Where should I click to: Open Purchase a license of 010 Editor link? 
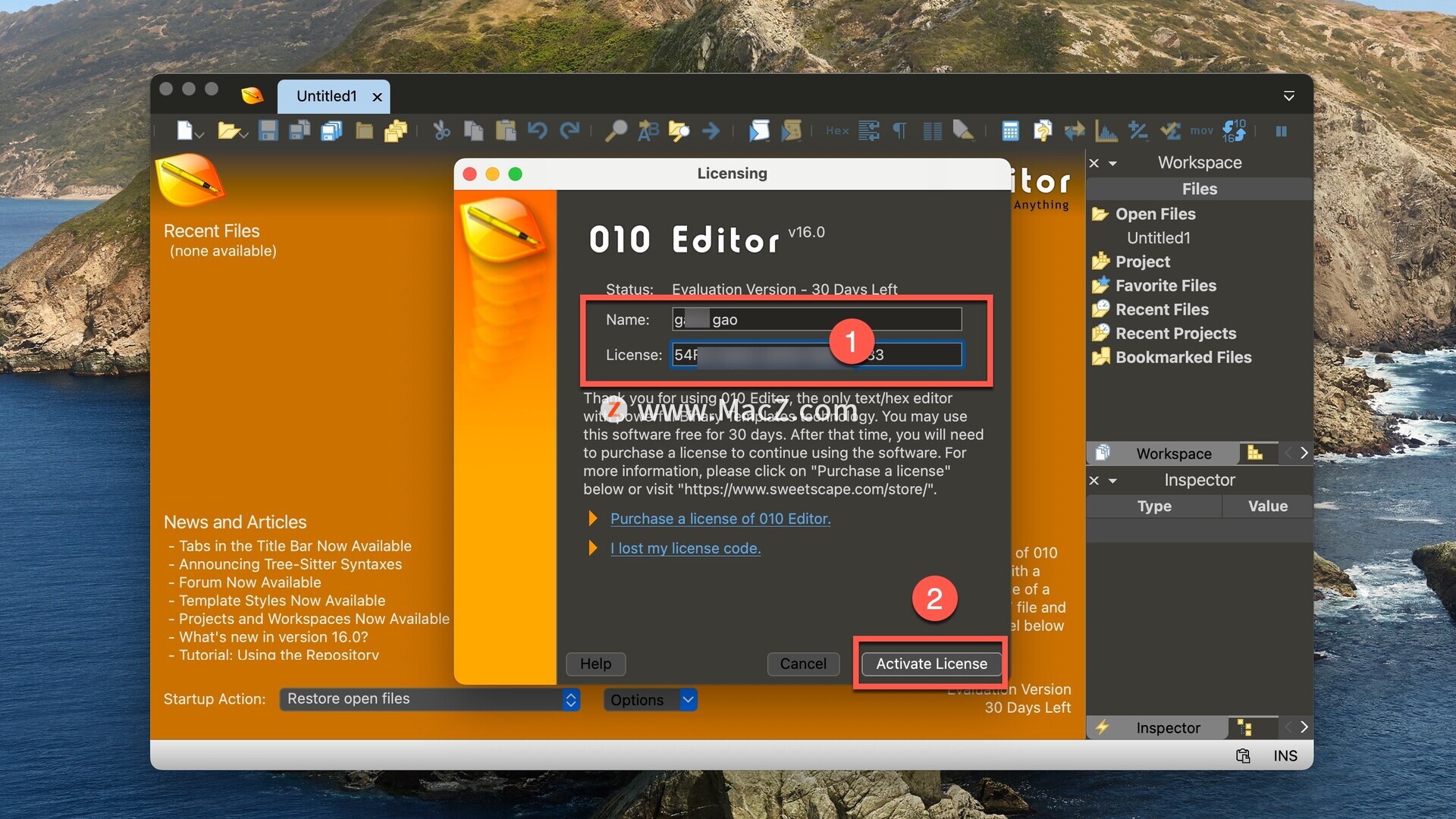tap(720, 519)
